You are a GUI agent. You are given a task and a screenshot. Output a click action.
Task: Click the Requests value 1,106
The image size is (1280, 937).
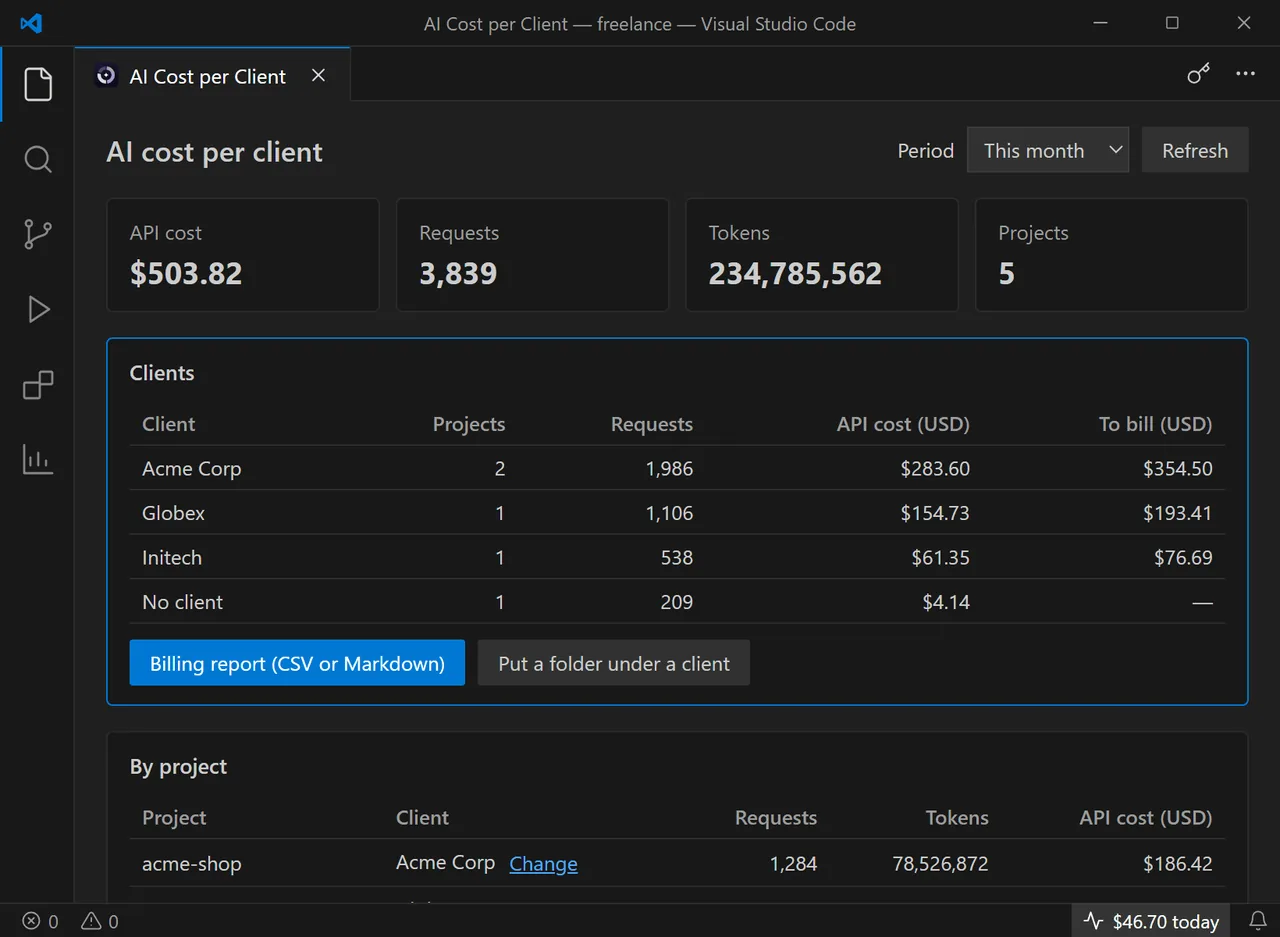pyautogui.click(x=669, y=513)
